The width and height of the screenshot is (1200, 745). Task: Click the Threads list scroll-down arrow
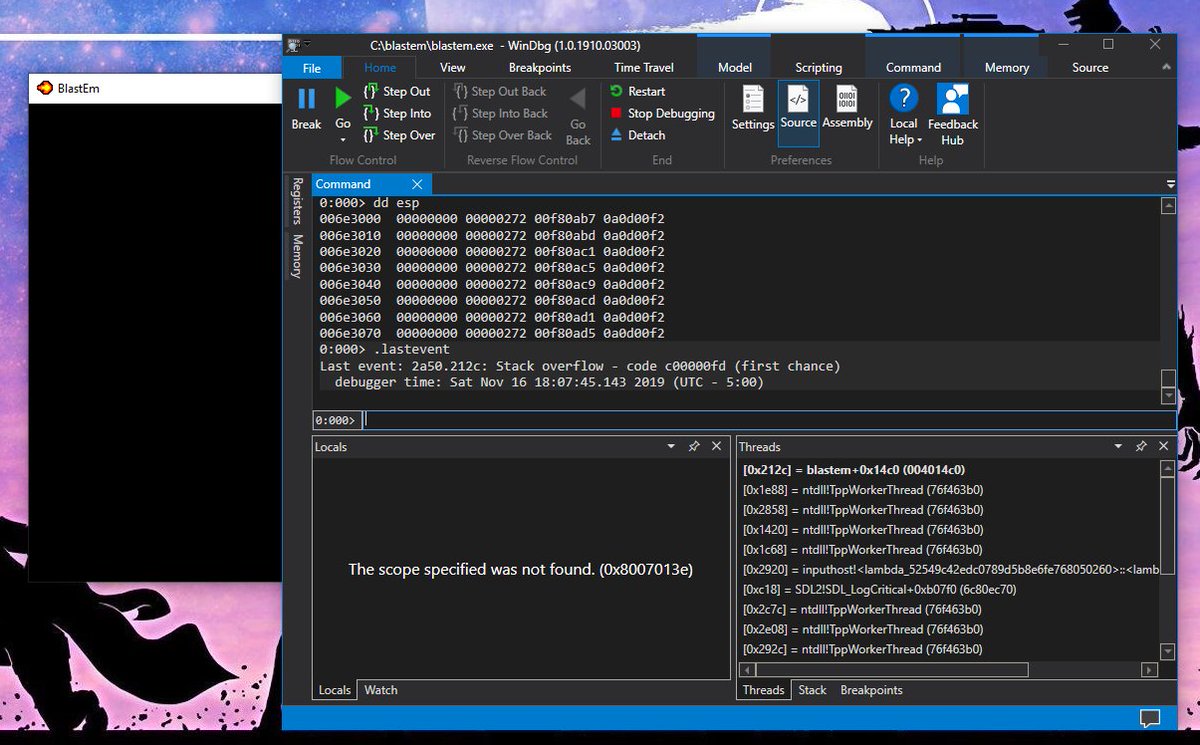coord(1167,651)
